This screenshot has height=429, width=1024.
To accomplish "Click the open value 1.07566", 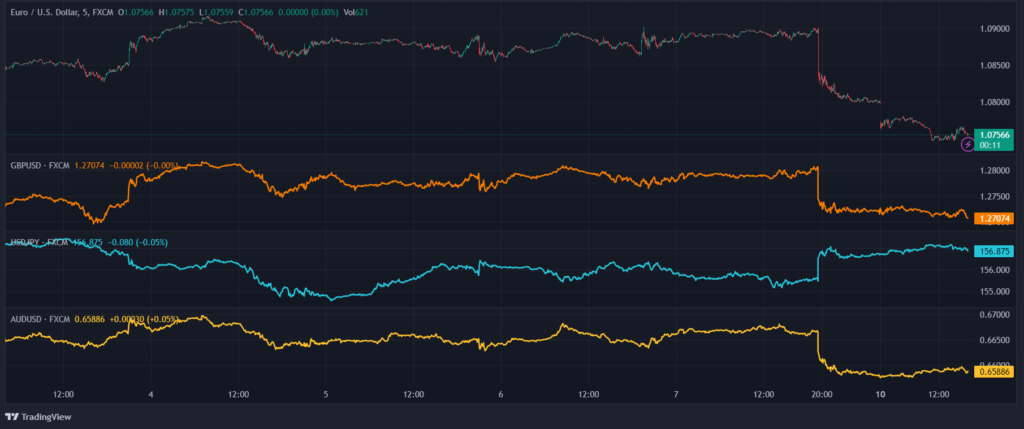I will [140, 12].
